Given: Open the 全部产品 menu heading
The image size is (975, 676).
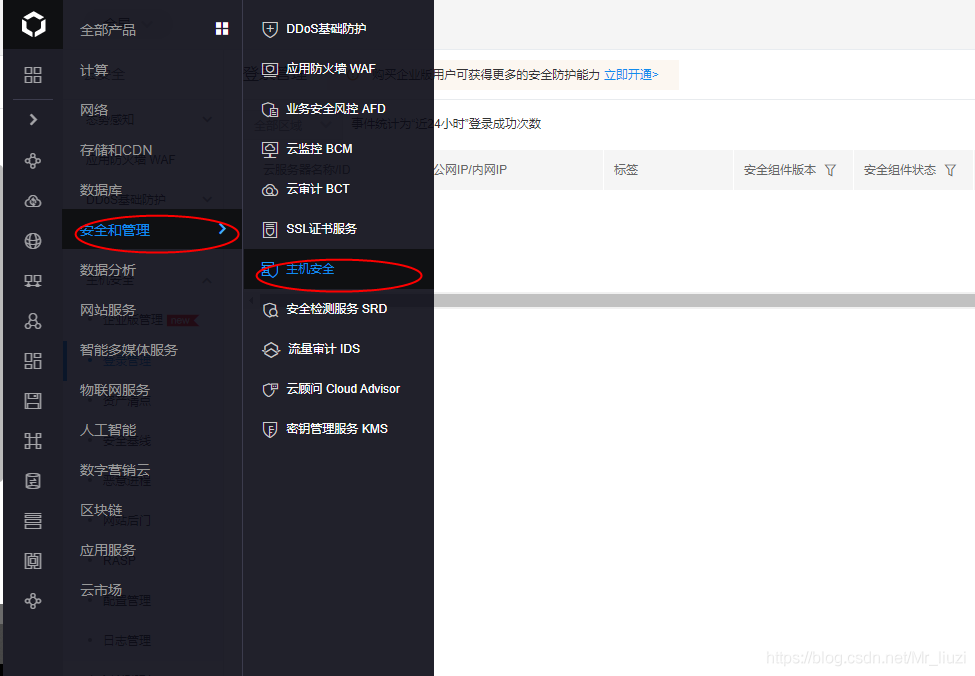Looking at the screenshot, I should pyautogui.click(x=108, y=30).
